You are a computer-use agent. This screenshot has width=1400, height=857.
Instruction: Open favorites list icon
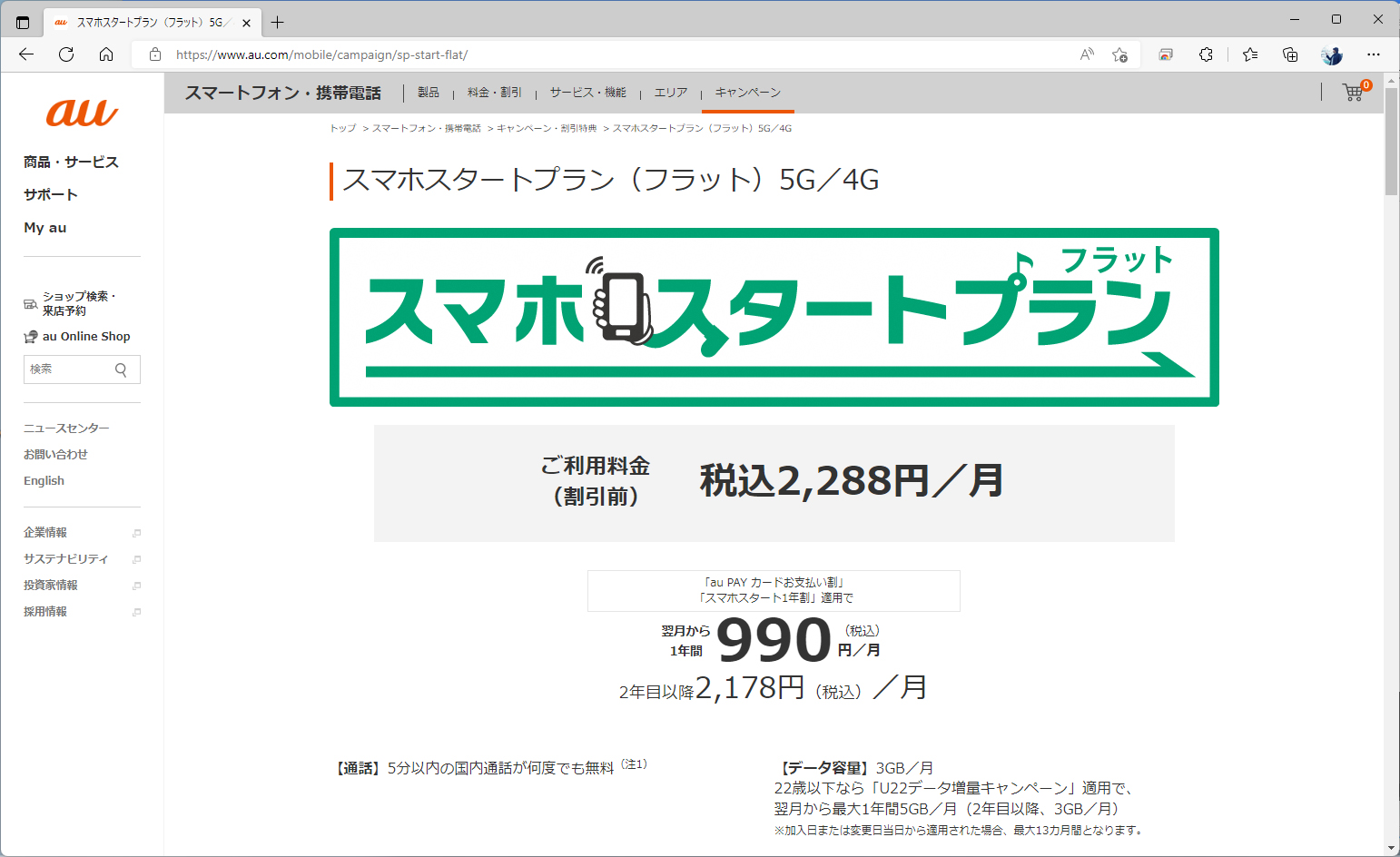(x=1250, y=54)
